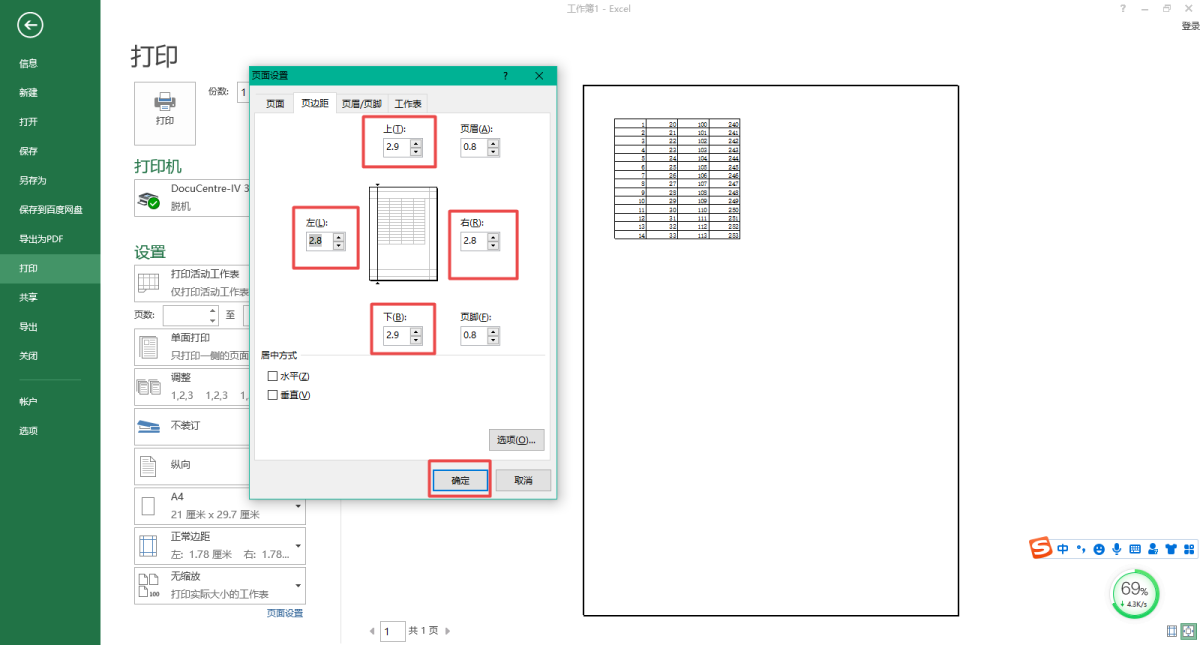Expand the A4 paper size dropdown
1200x645 pixels.
click(298, 507)
